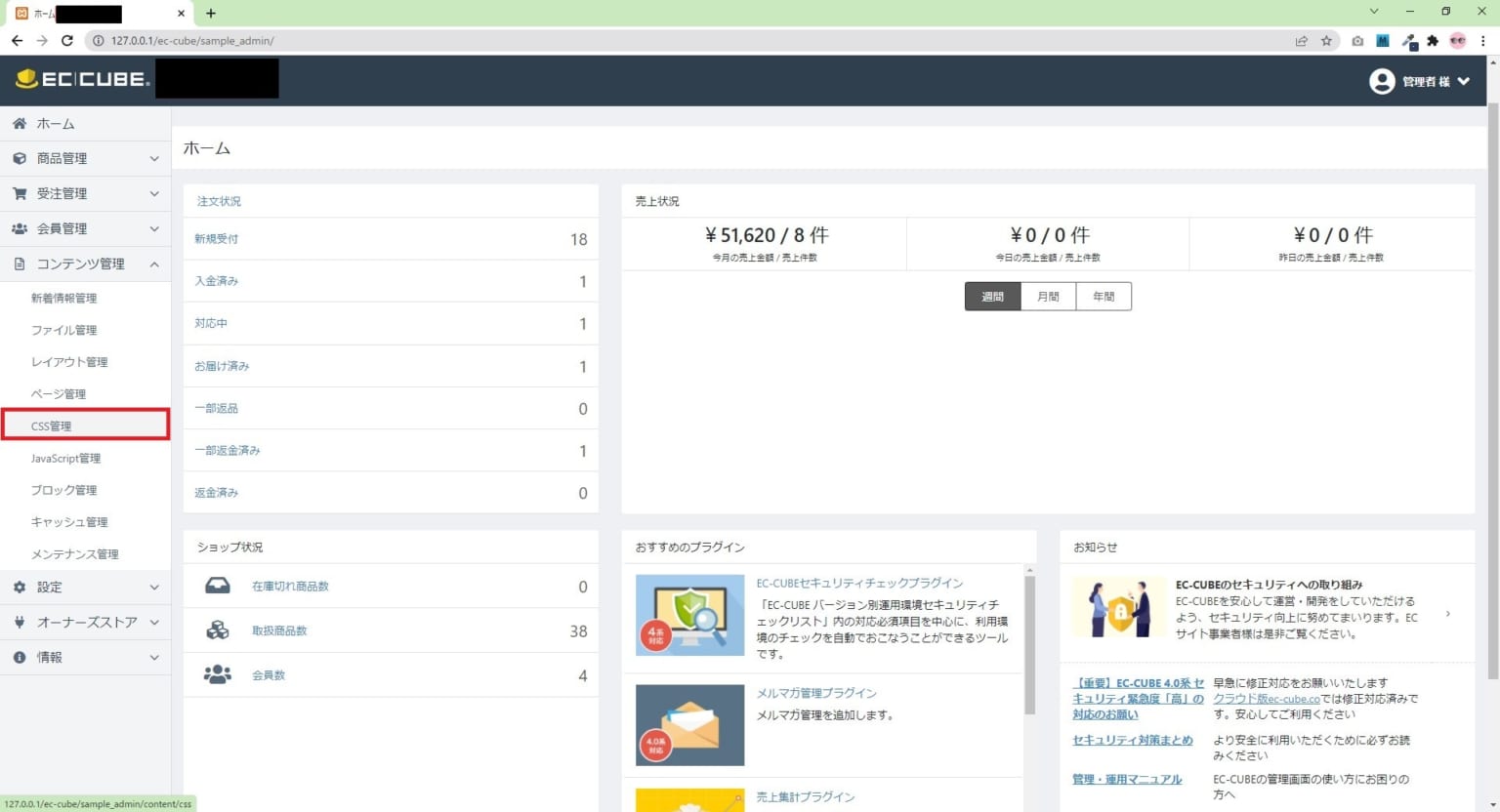Click the settings gear icon in sidebar
This screenshot has height=812, width=1500.
[20, 588]
